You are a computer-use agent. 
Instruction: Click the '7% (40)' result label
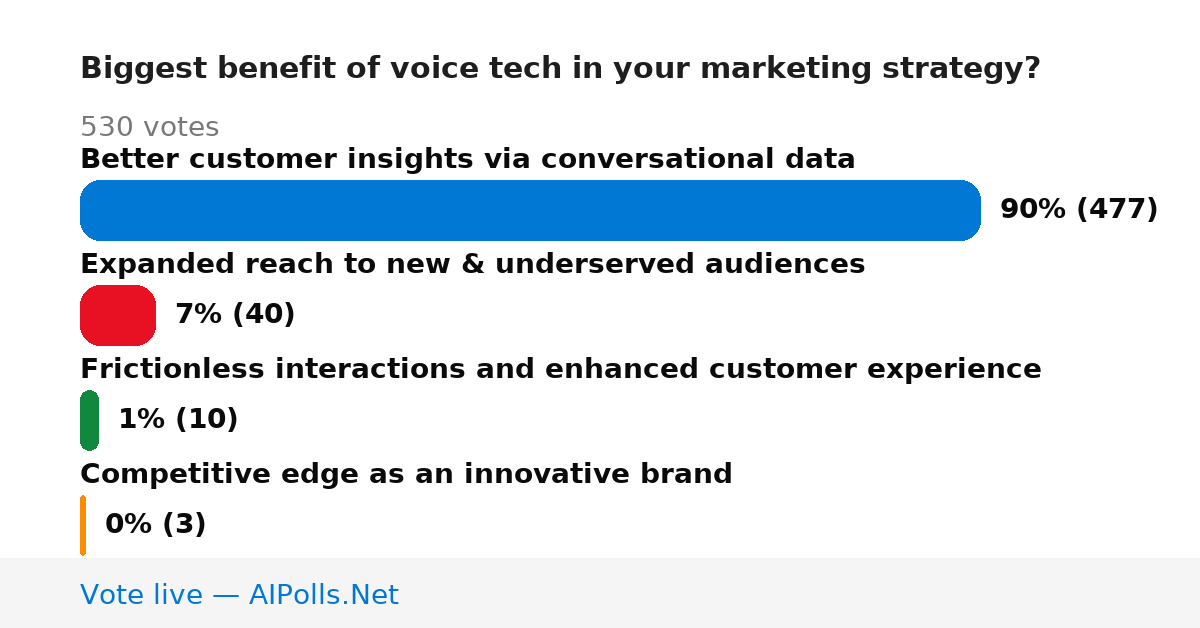[235, 315]
